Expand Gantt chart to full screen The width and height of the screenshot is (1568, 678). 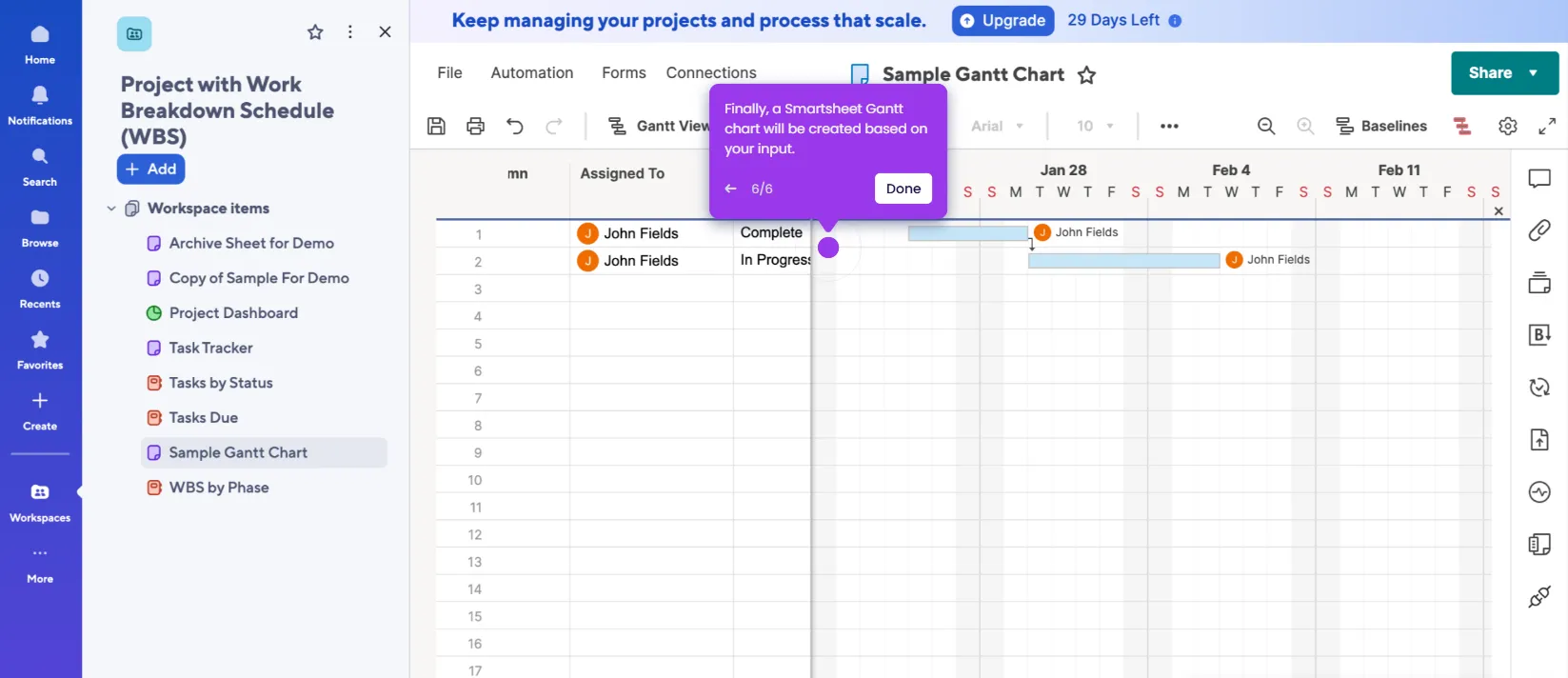[1547, 126]
